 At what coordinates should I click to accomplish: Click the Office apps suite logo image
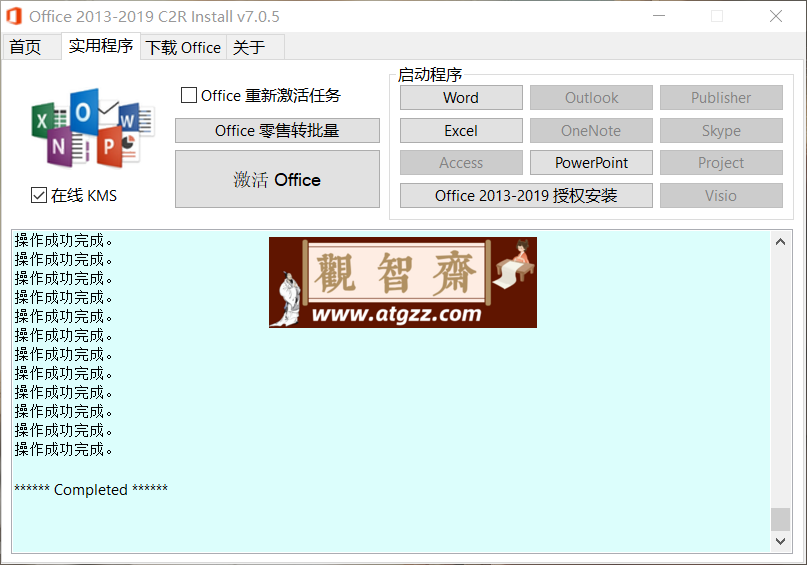(93, 128)
